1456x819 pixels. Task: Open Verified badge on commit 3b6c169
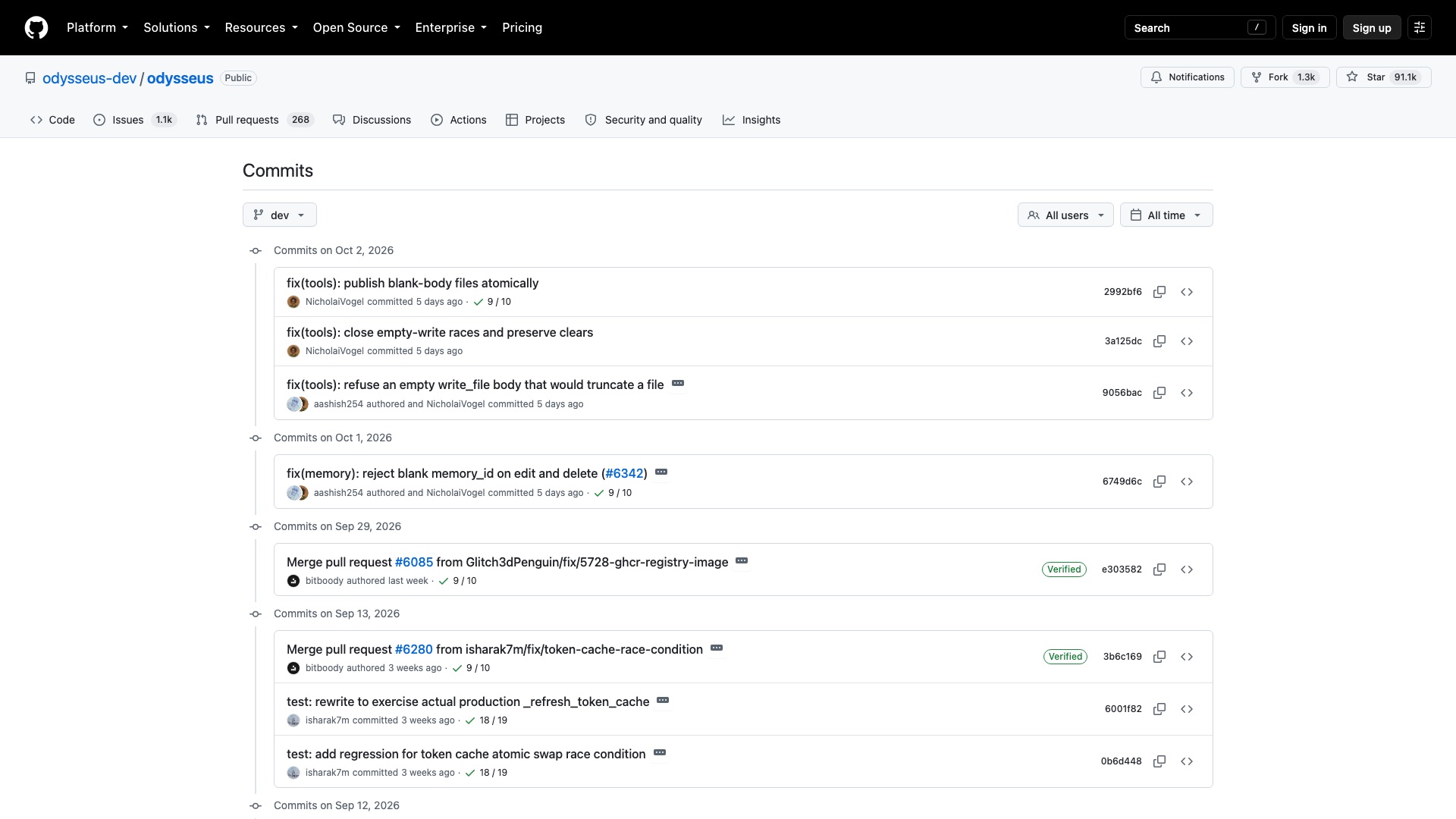[1065, 657]
